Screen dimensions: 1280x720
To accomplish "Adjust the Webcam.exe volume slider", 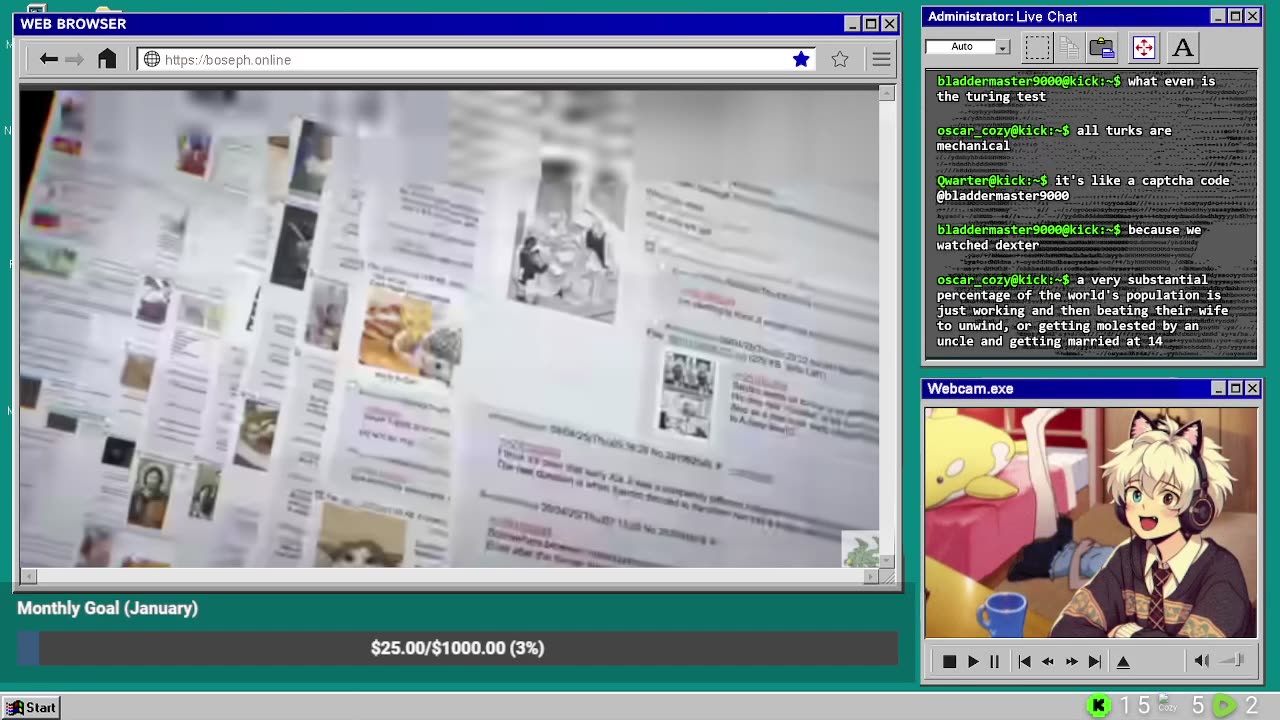I will [1233, 660].
